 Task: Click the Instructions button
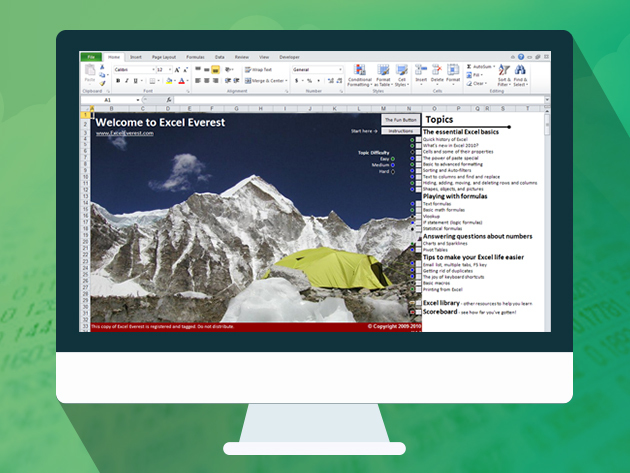[x=401, y=131]
